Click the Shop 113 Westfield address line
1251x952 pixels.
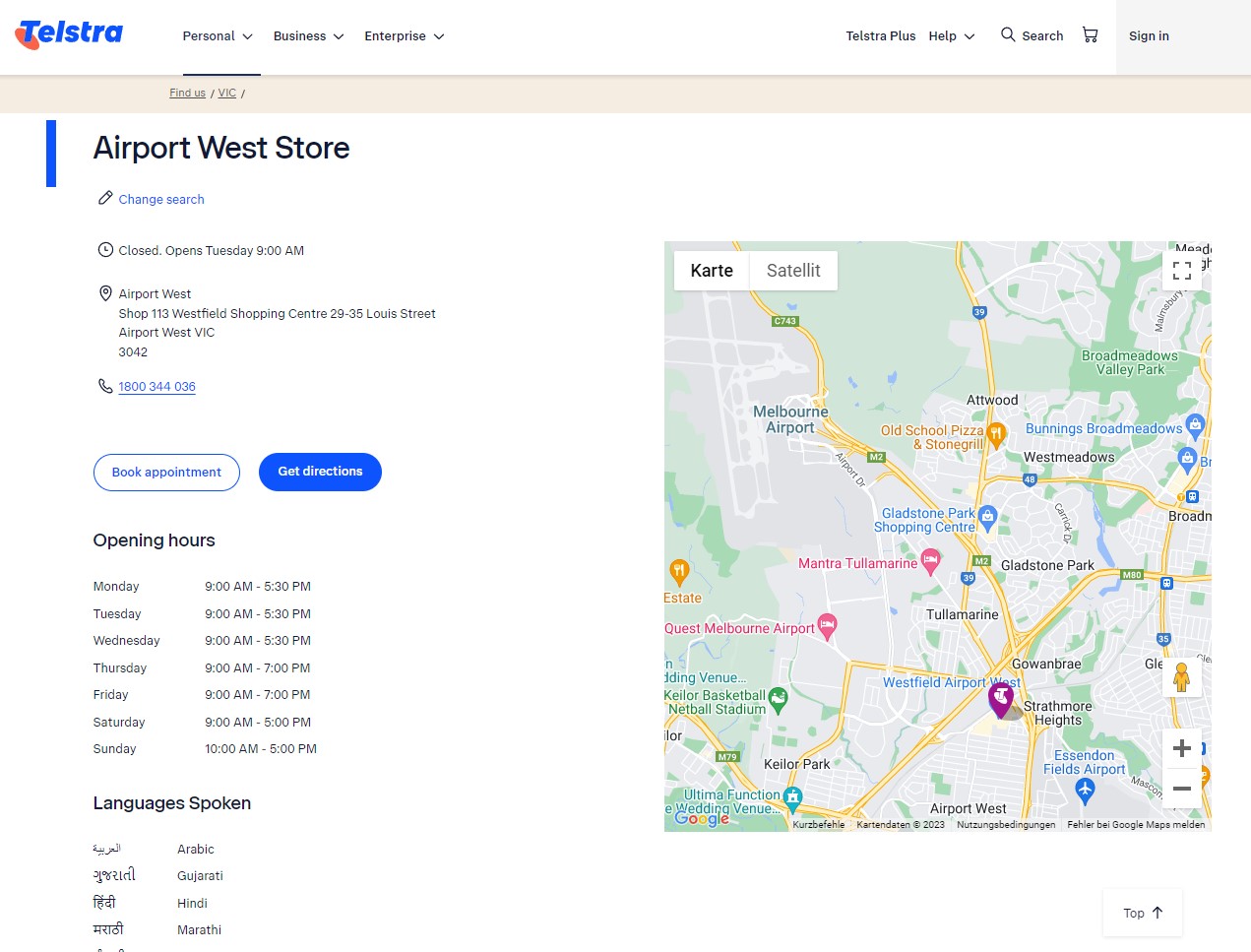click(x=278, y=314)
